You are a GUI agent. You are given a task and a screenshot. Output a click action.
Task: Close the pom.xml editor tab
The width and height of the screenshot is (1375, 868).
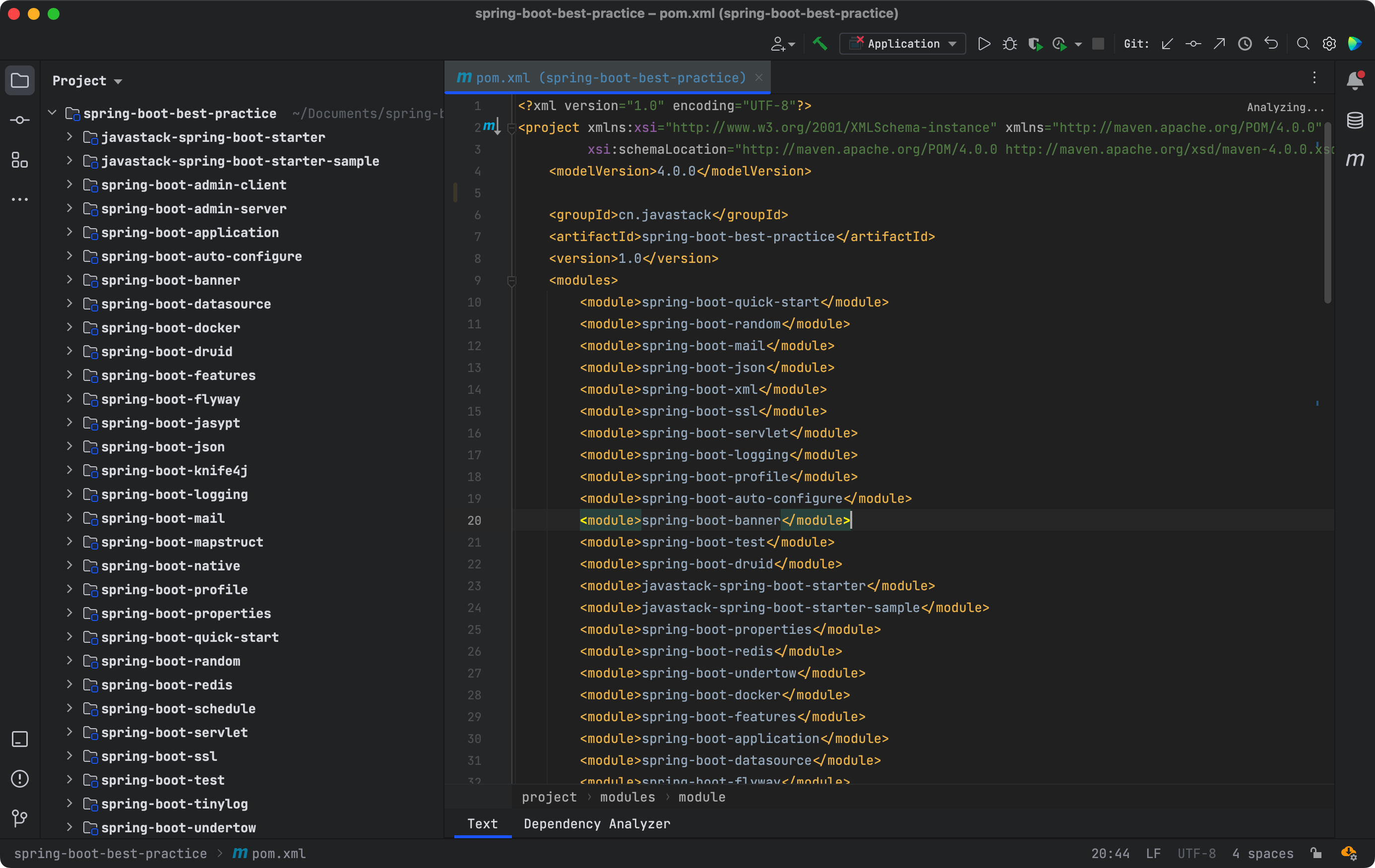coord(759,78)
